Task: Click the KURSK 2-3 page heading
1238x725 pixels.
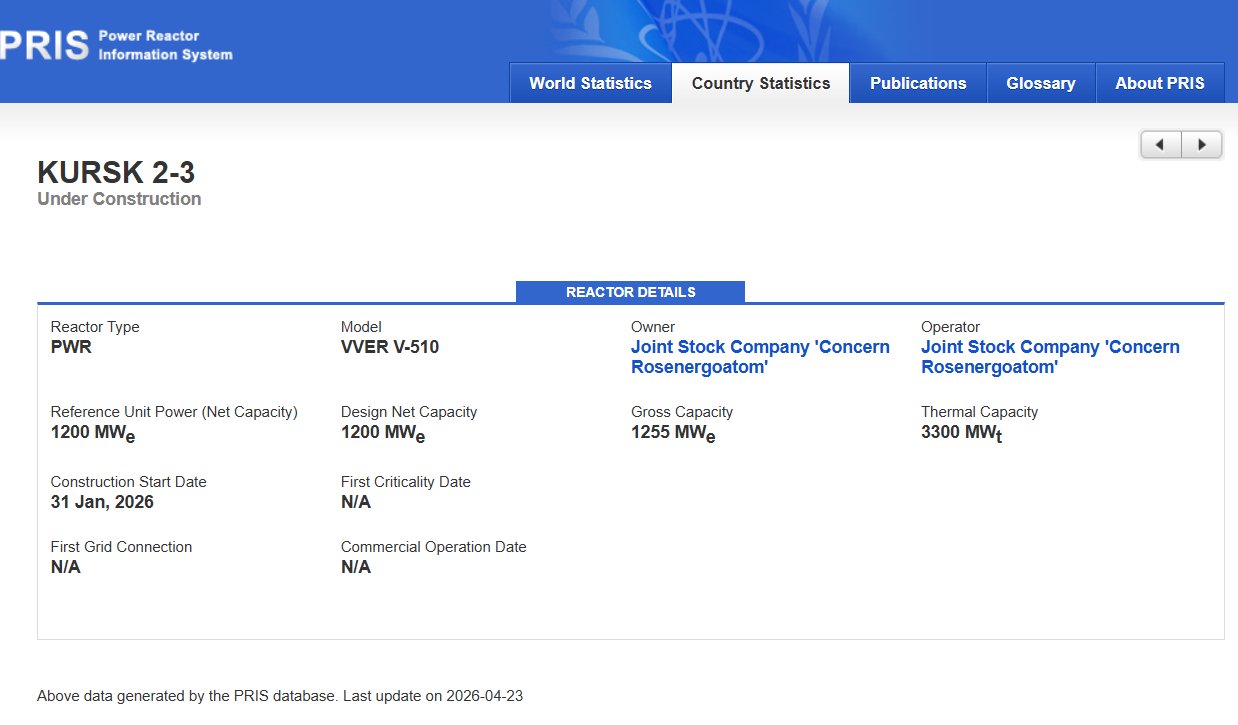Action: point(116,172)
